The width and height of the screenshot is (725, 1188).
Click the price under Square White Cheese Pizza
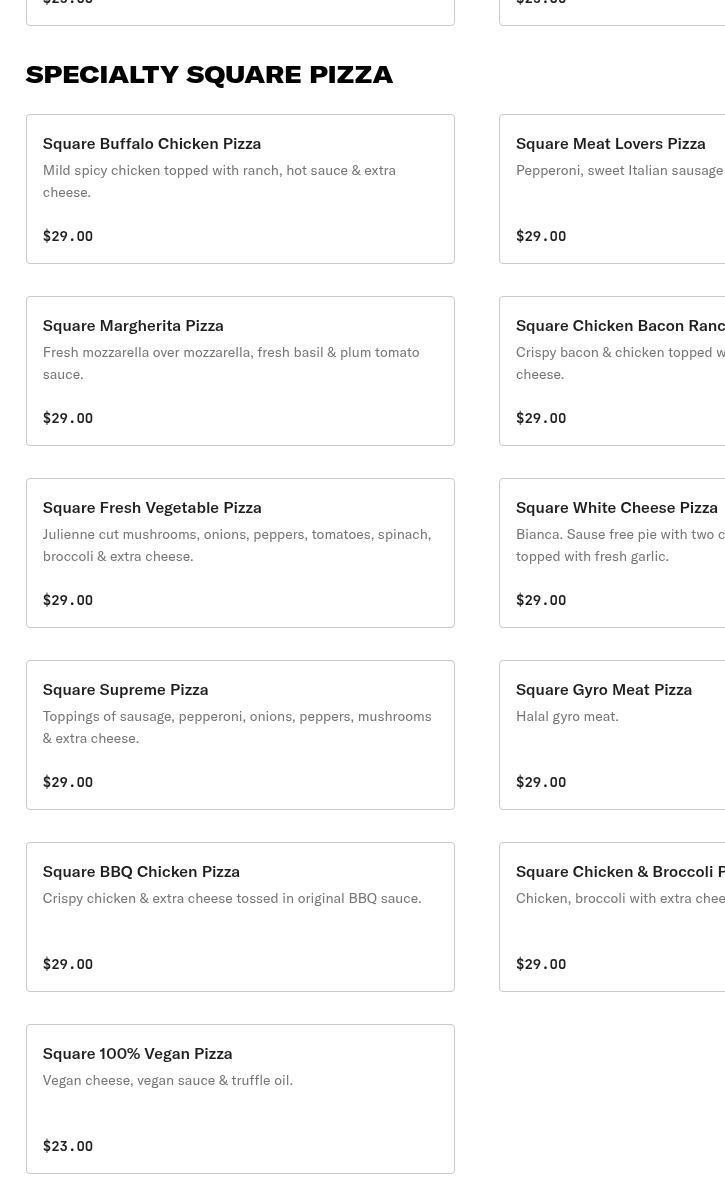pyautogui.click(x=541, y=601)
